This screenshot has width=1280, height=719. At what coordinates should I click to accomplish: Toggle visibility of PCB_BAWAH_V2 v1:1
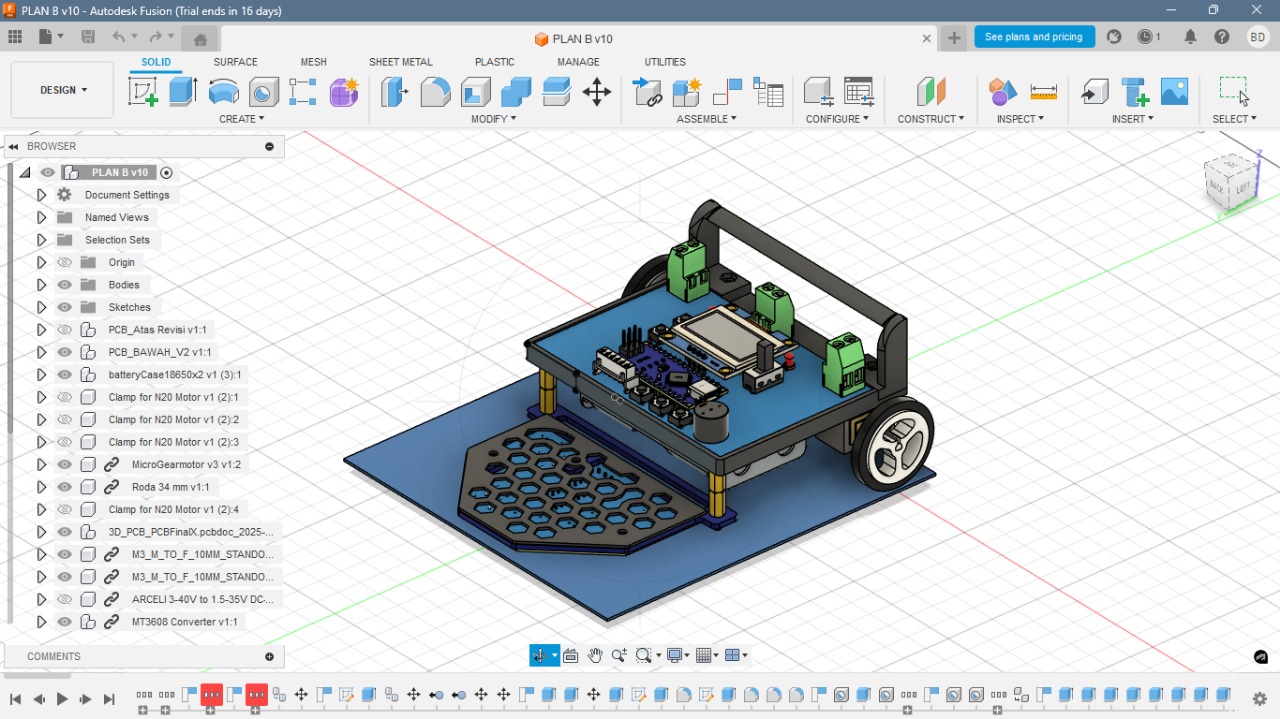[x=65, y=352]
